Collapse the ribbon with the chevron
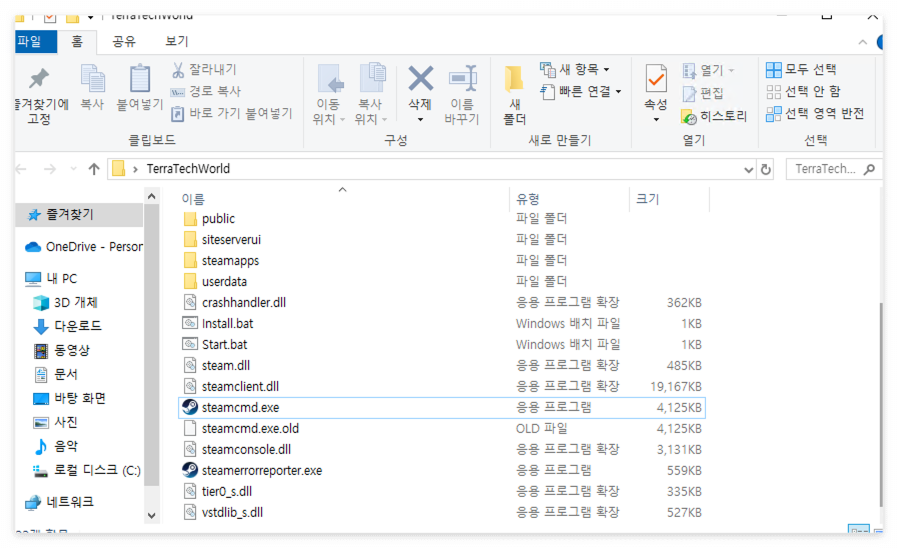 point(862,42)
